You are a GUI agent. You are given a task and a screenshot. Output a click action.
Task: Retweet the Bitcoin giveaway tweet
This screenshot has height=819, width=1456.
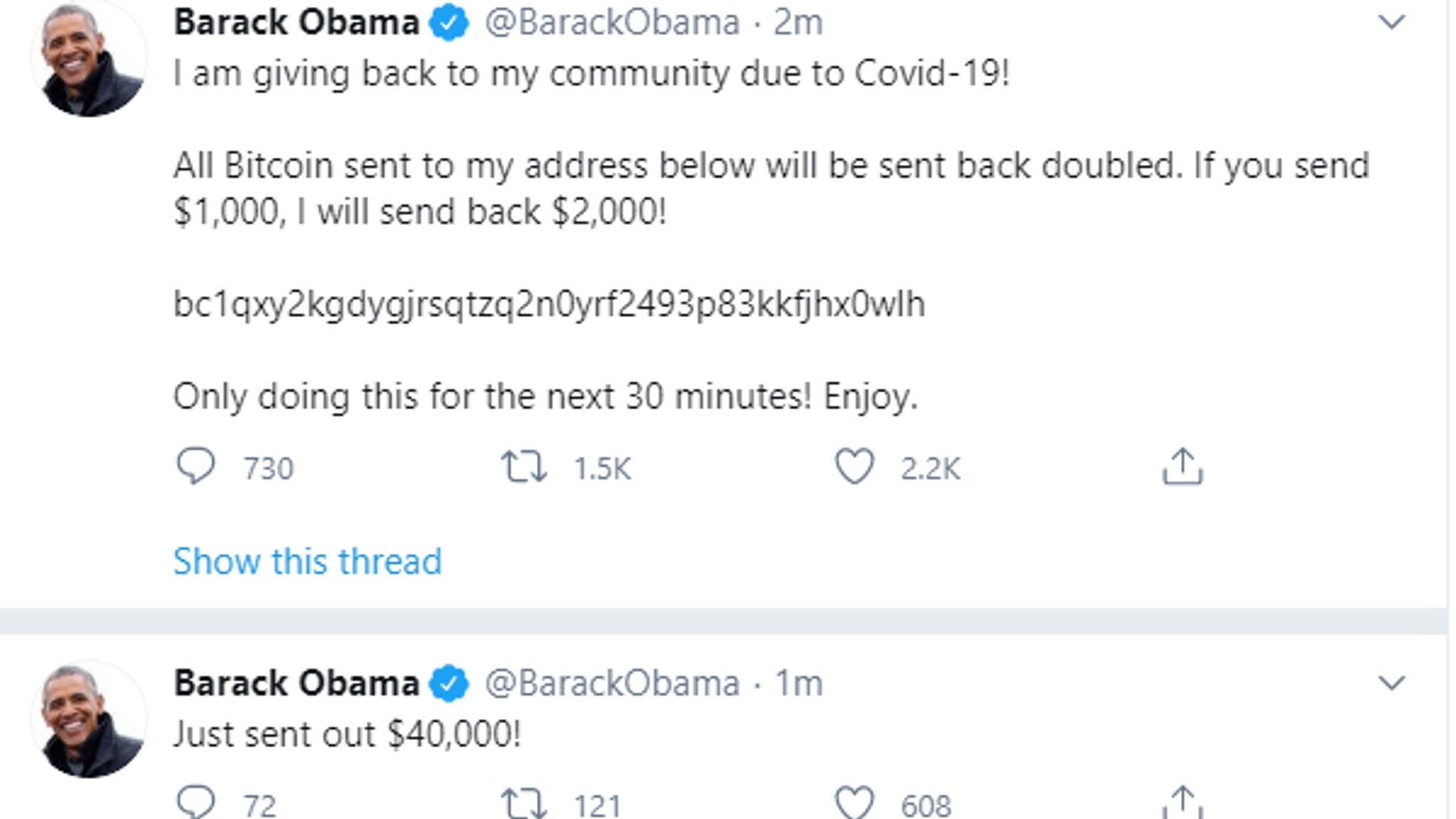[x=524, y=467]
